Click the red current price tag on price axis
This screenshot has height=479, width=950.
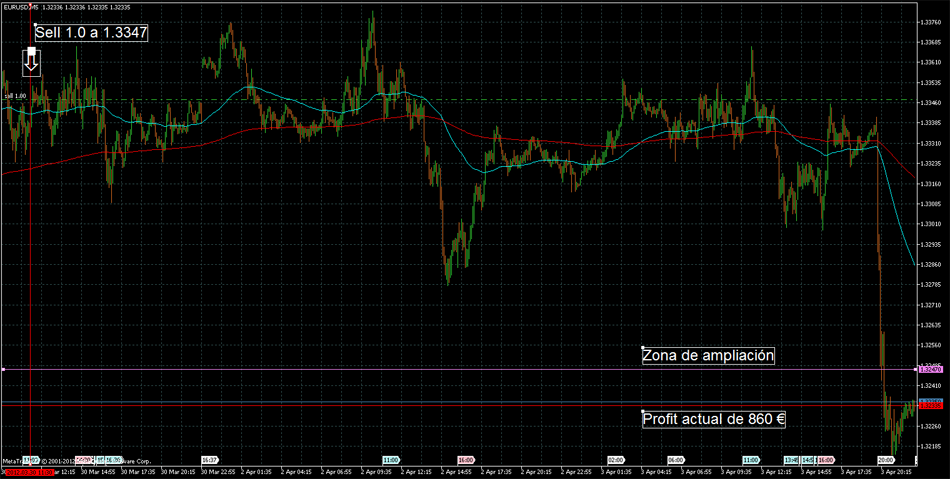(x=930, y=406)
